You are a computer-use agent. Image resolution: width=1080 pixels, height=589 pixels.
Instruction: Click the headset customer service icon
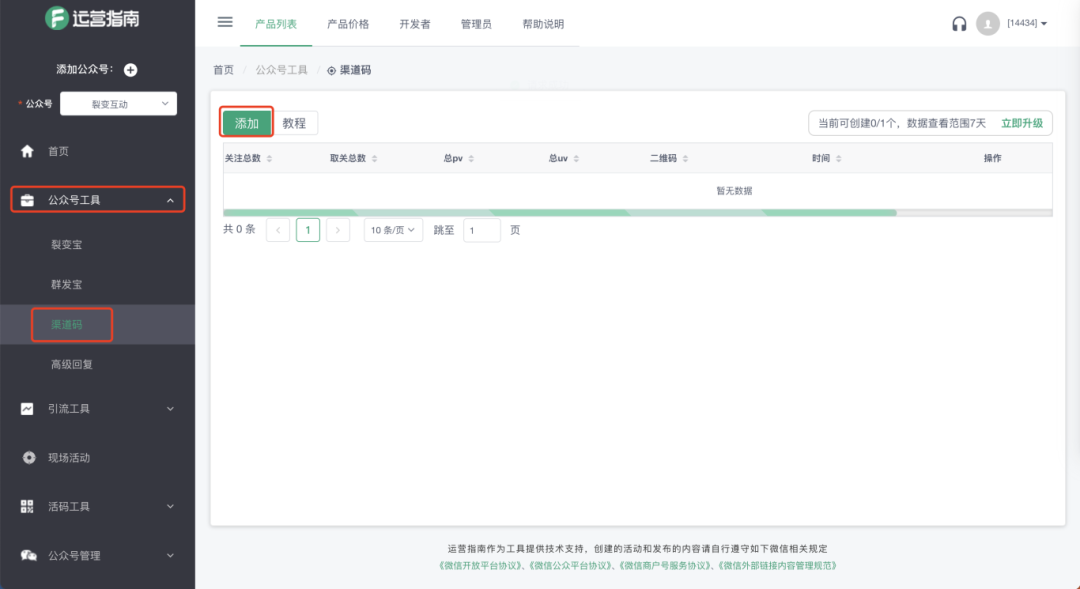tap(958, 22)
